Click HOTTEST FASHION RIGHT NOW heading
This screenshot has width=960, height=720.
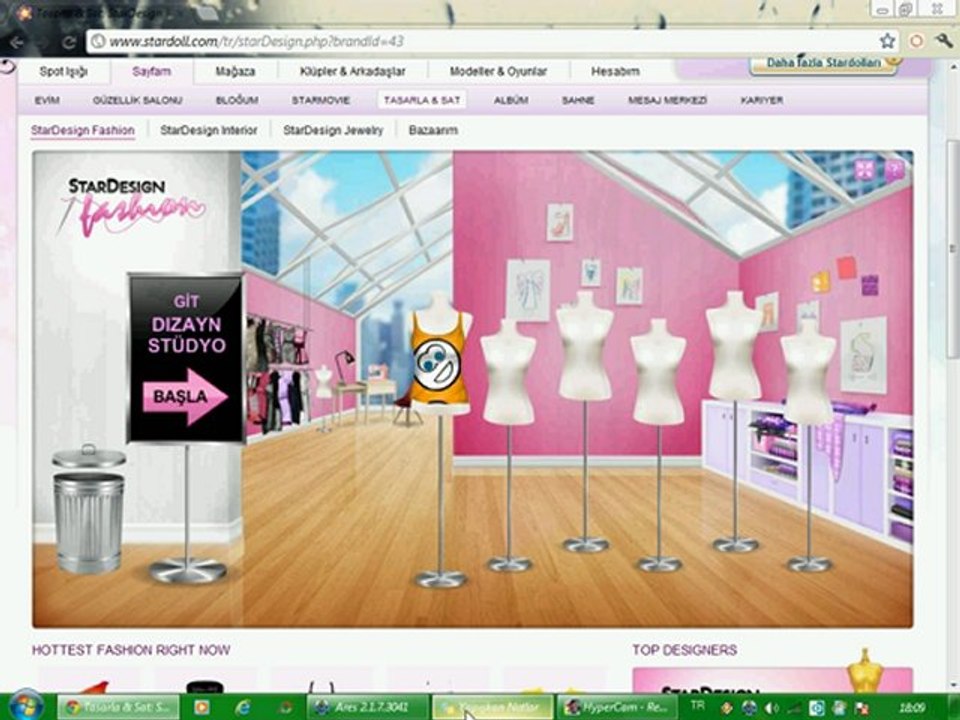click(131, 650)
